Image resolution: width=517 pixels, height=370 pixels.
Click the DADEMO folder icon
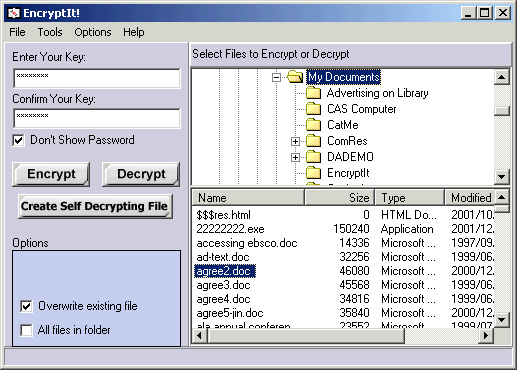click(313, 157)
